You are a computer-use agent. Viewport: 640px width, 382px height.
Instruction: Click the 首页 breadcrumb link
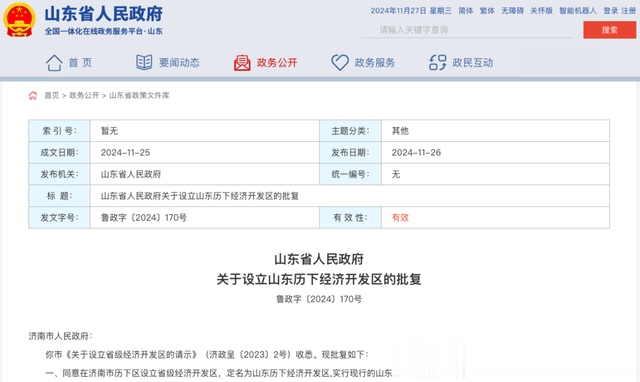52,96
